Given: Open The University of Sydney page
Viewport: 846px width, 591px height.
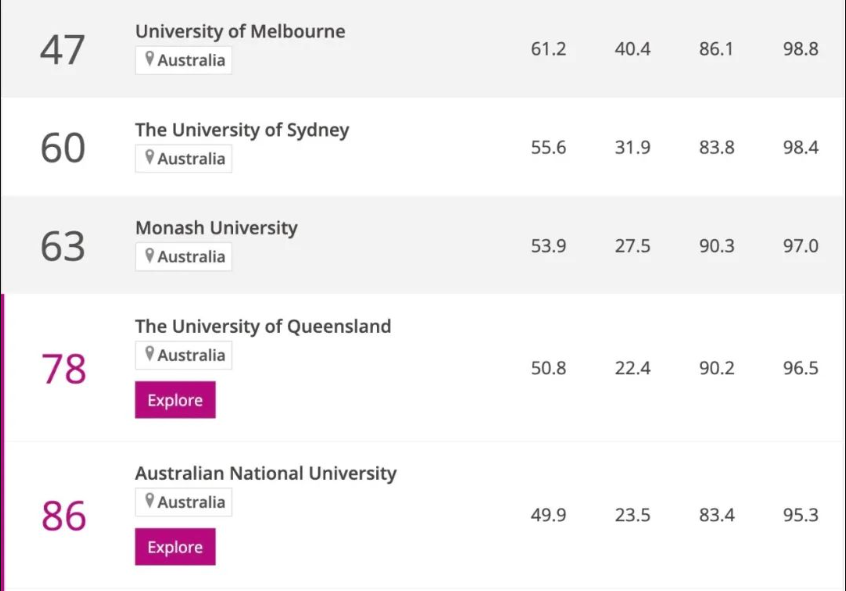Looking at the screenshot, I should 242,130.
